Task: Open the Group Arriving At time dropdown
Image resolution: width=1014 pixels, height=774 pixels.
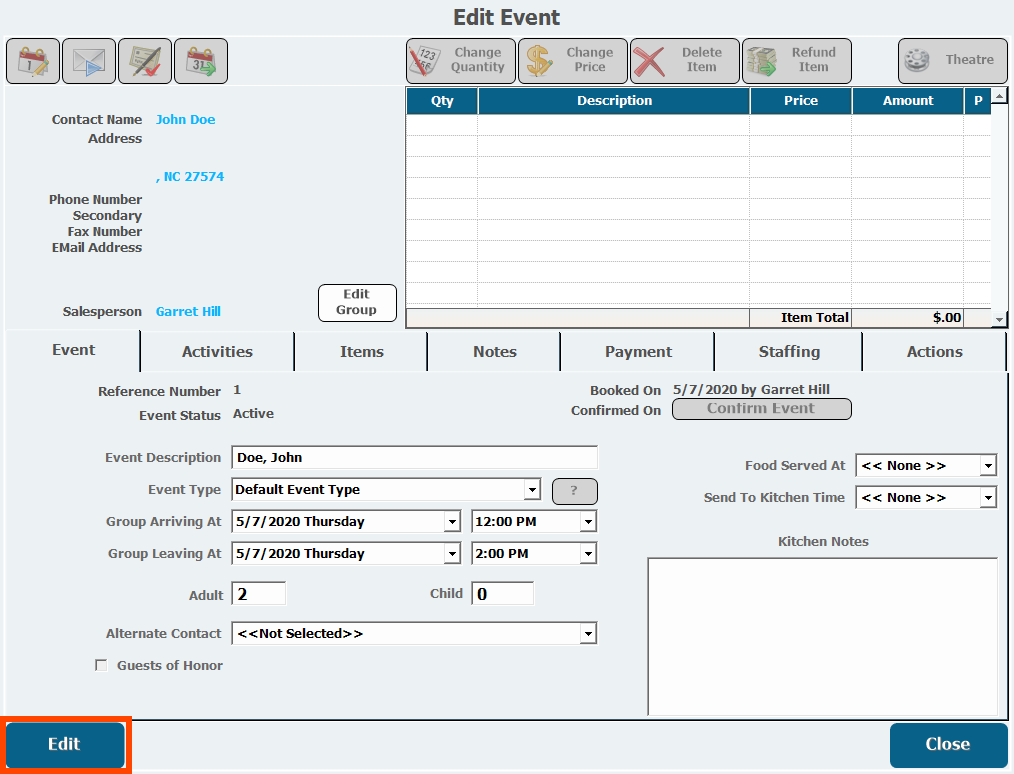Action: tap(588, 522)
